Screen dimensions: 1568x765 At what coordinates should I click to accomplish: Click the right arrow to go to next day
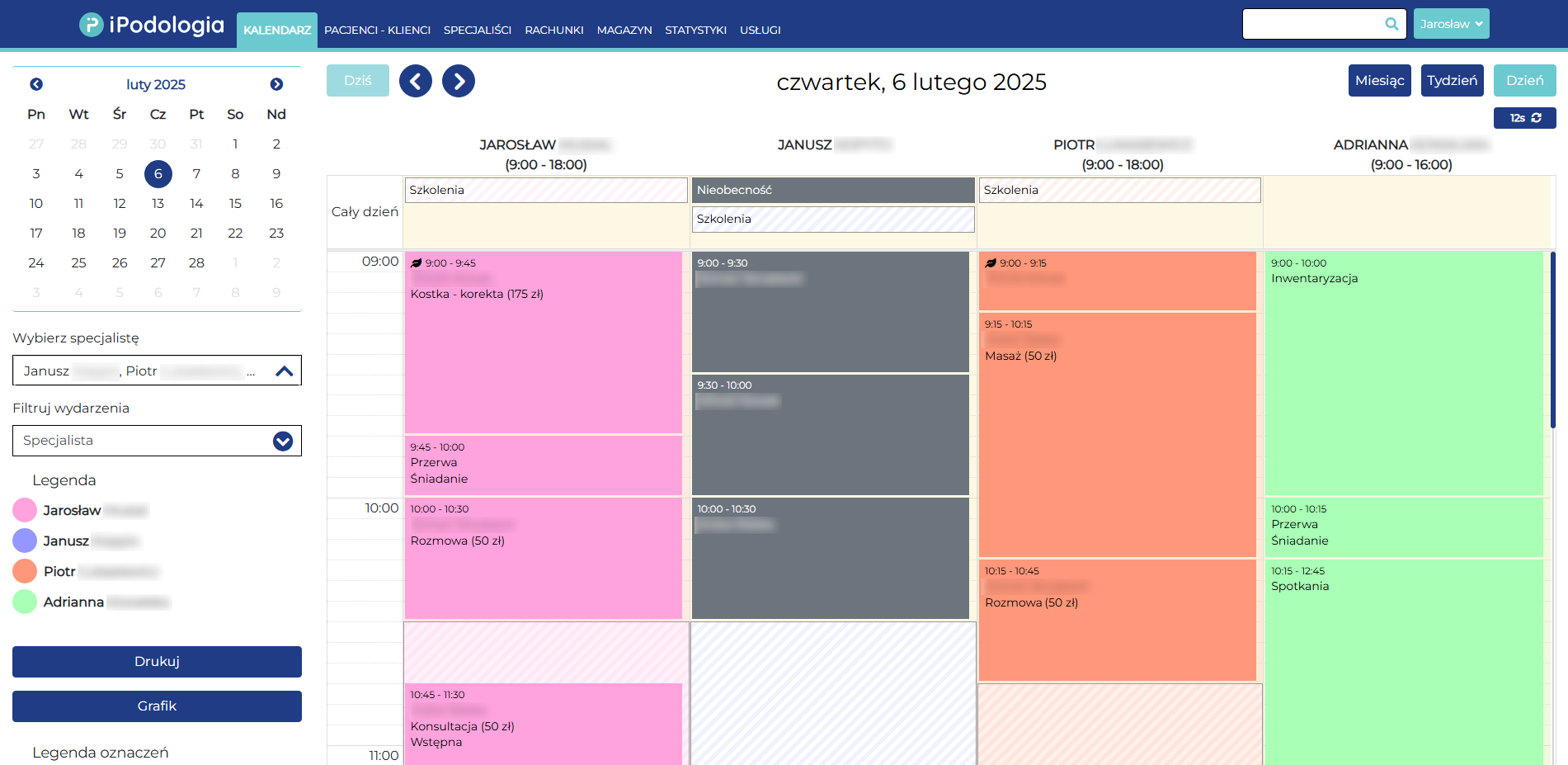click(459, 80)
